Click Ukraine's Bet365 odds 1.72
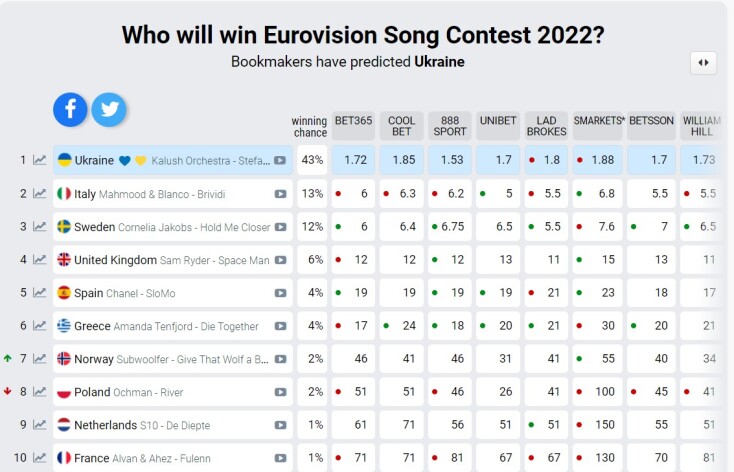The width and height of the screenshot is (734, 472). [355, 160]
